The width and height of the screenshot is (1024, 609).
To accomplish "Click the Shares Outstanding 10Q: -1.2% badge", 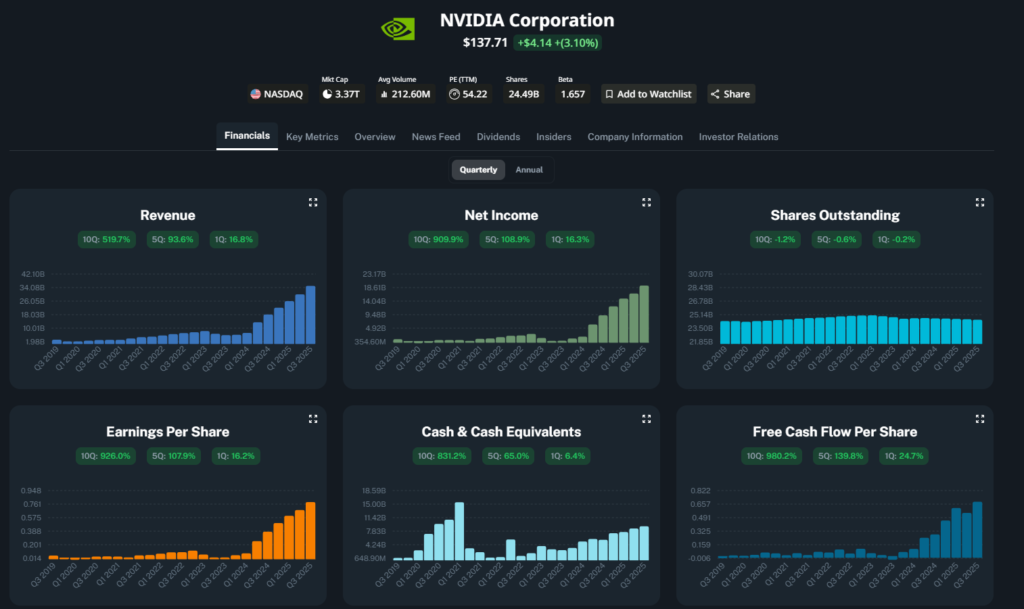I will [x=775, y=240].
